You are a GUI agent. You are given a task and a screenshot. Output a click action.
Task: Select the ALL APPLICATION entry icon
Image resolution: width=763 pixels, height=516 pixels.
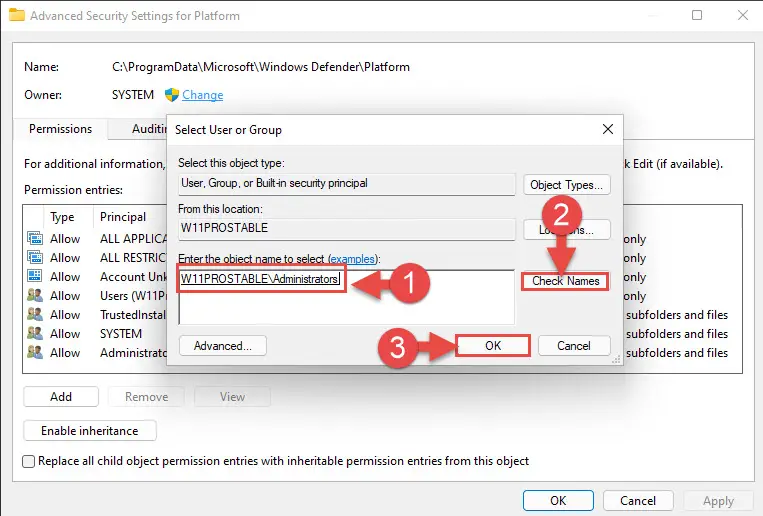35,239
